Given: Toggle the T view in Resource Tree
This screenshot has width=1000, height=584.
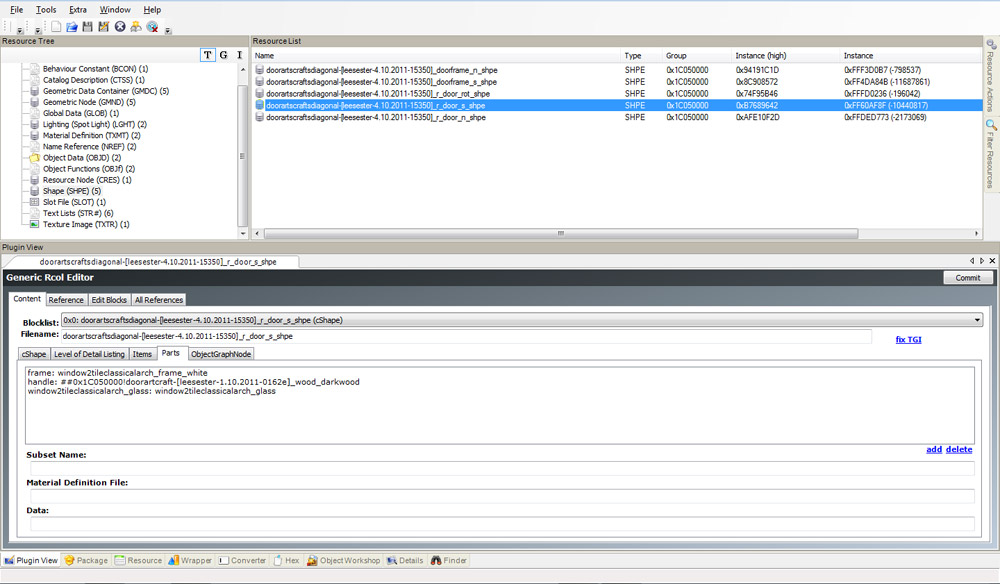Looking at the screenshot, I should pos(208,55).
